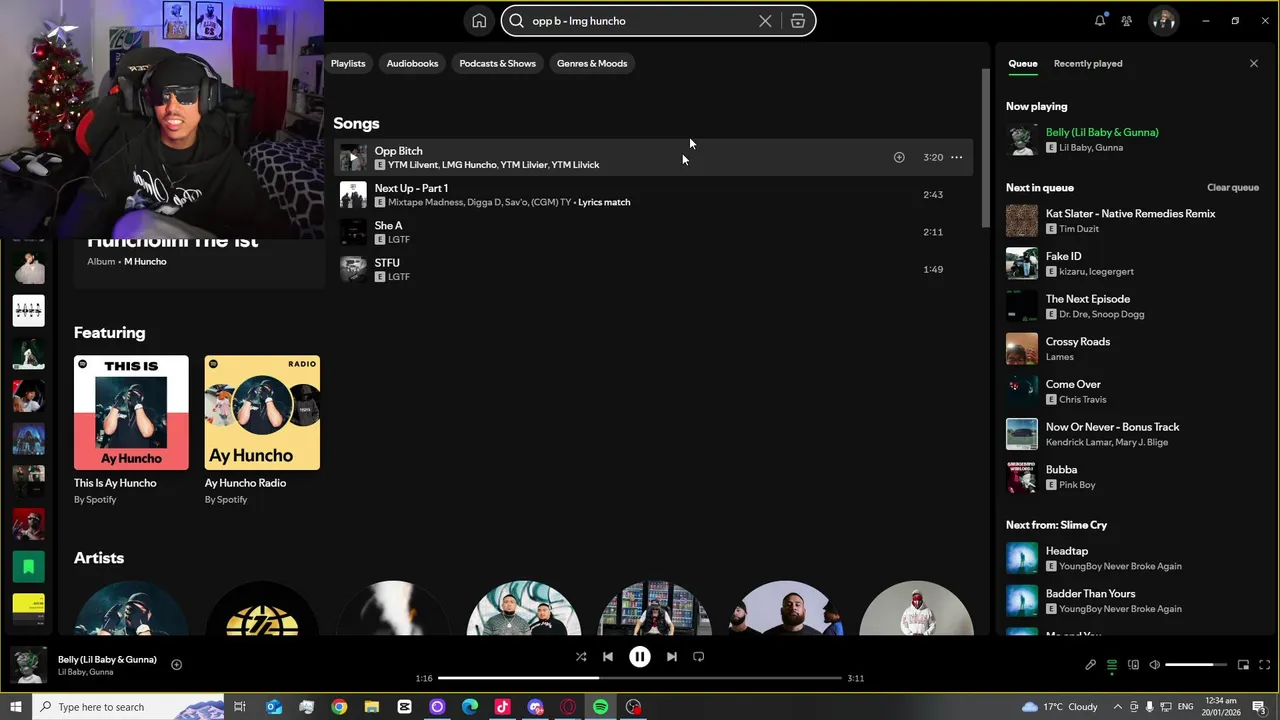
Task: Play the Opp Bitch song
Action: [x=353, y=158]
